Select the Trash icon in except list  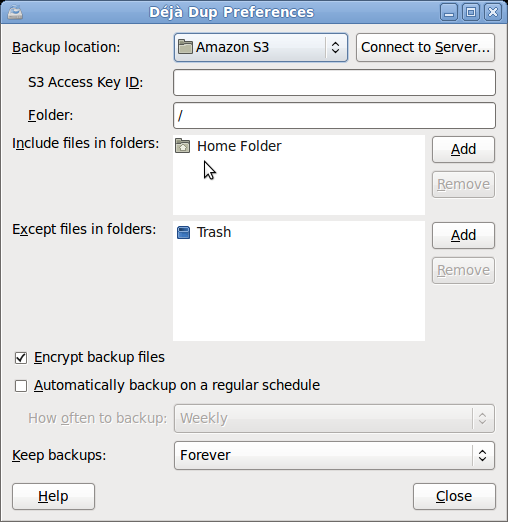(183, 232)
